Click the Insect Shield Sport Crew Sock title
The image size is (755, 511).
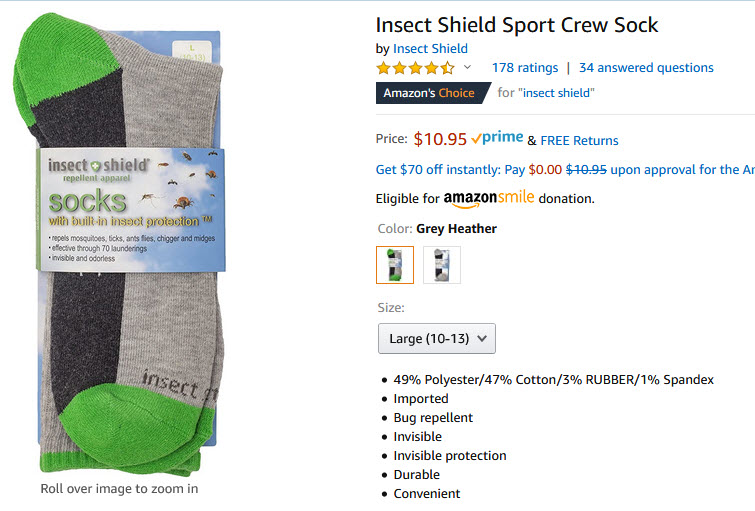pyautogui.click(x=517, y=25)
